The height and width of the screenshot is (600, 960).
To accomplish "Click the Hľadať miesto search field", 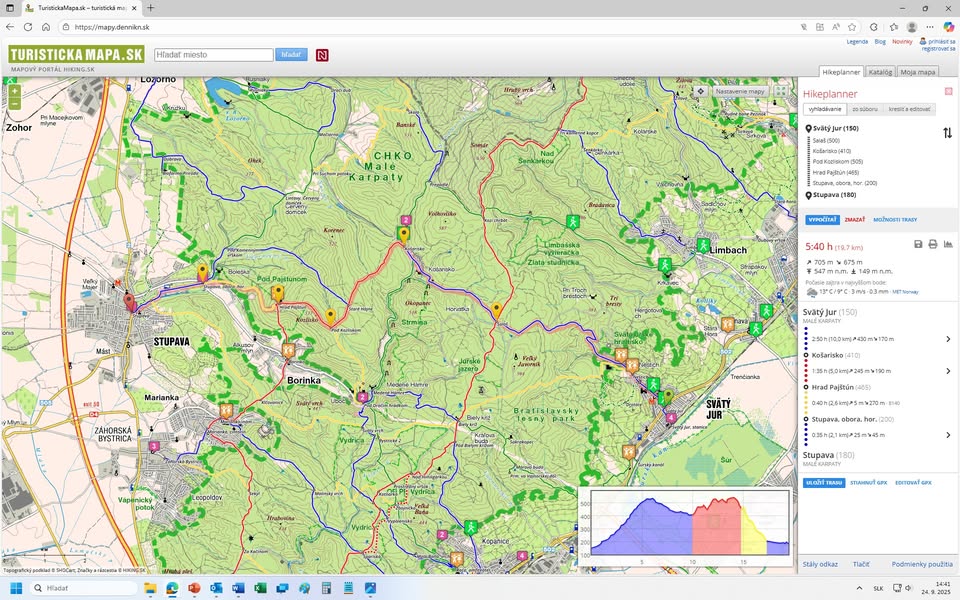I will (x=214, y=54).
